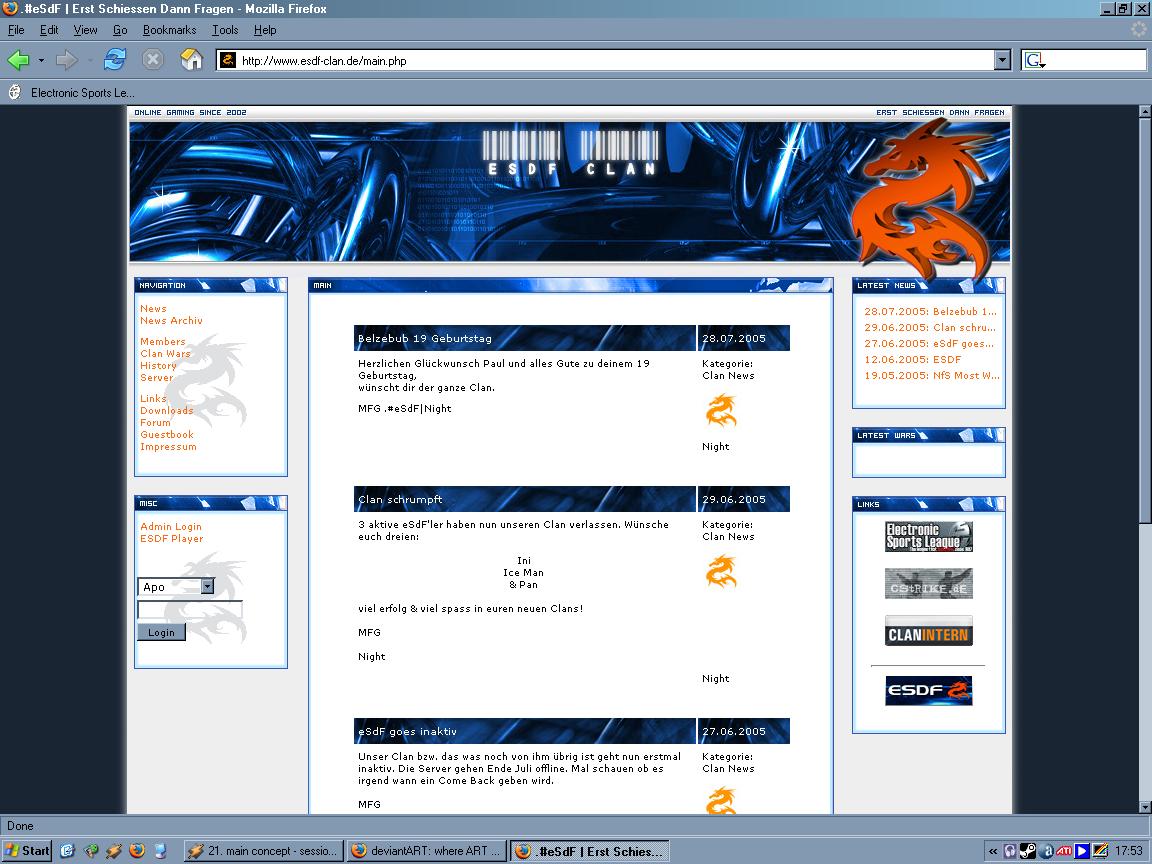Click the Reload page toolbar icon
1152x864 pixels.
[115, 60]
